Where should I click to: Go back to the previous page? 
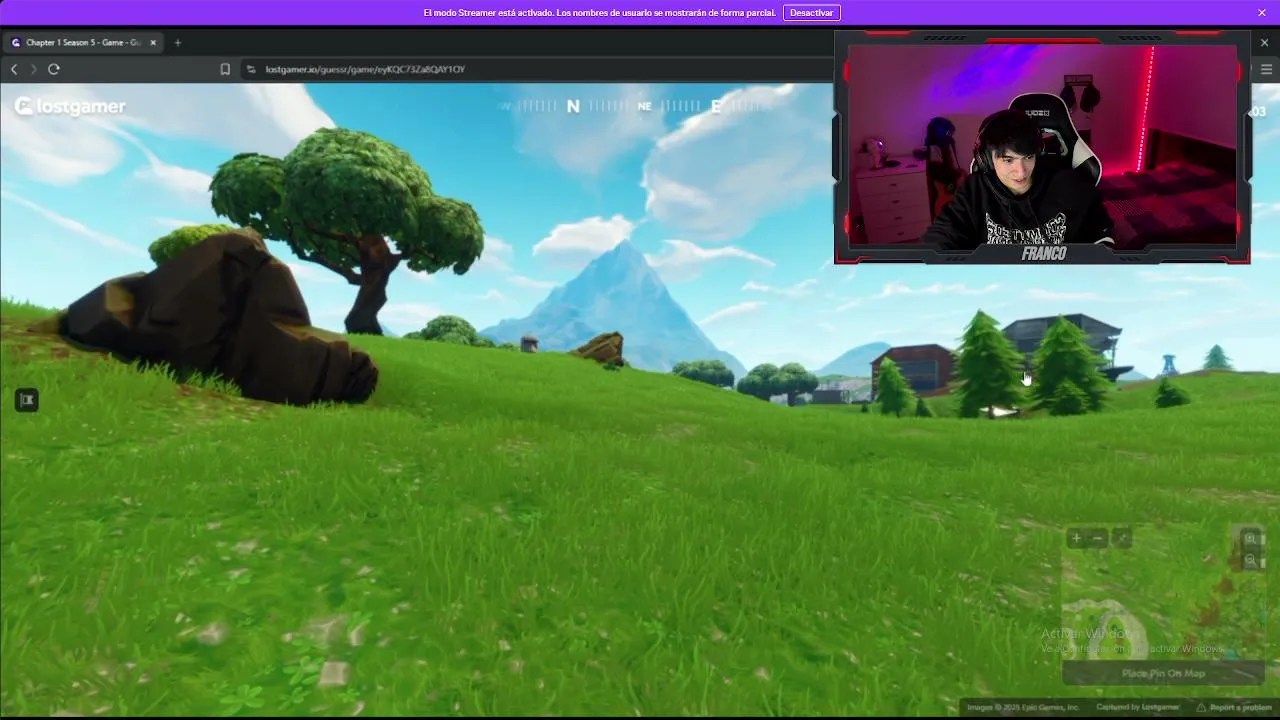(x=14, y=69)
